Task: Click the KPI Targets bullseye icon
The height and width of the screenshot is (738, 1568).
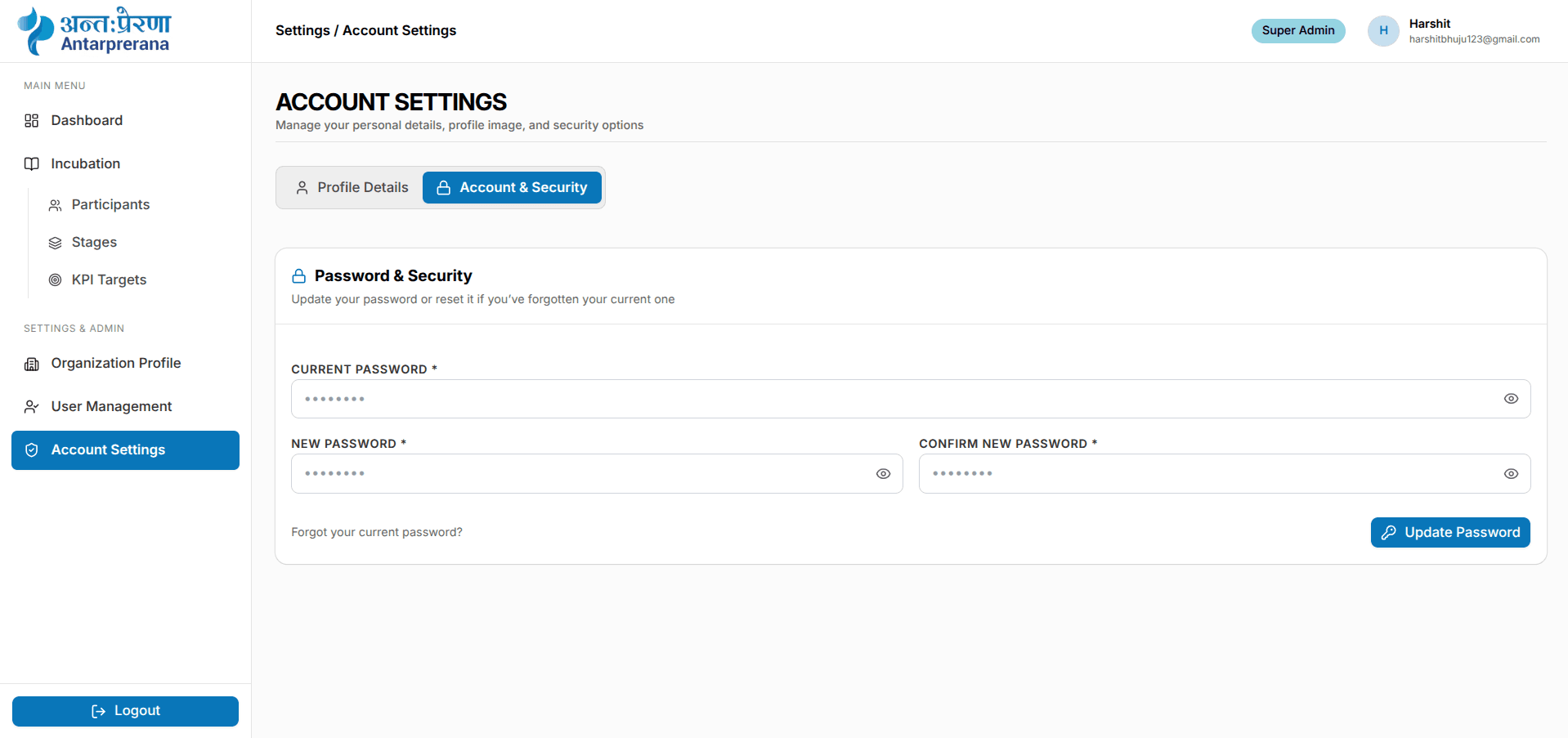Action: [55, 280]
